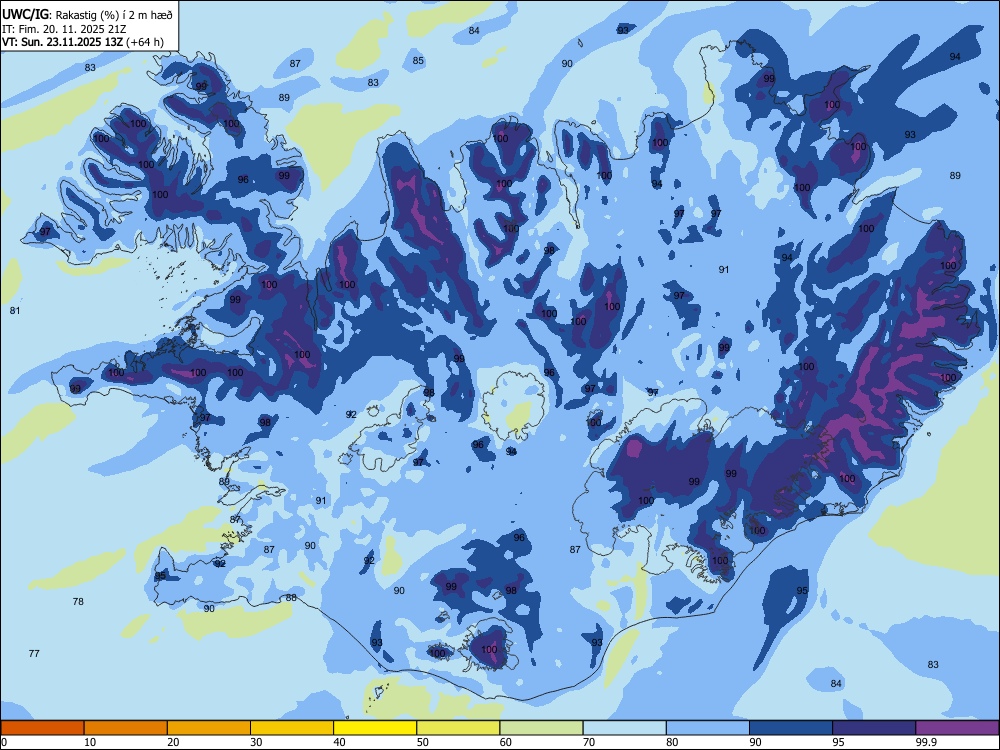Click the '77' humidity value on the map
1000x750 pixels.
coord(34,653)
